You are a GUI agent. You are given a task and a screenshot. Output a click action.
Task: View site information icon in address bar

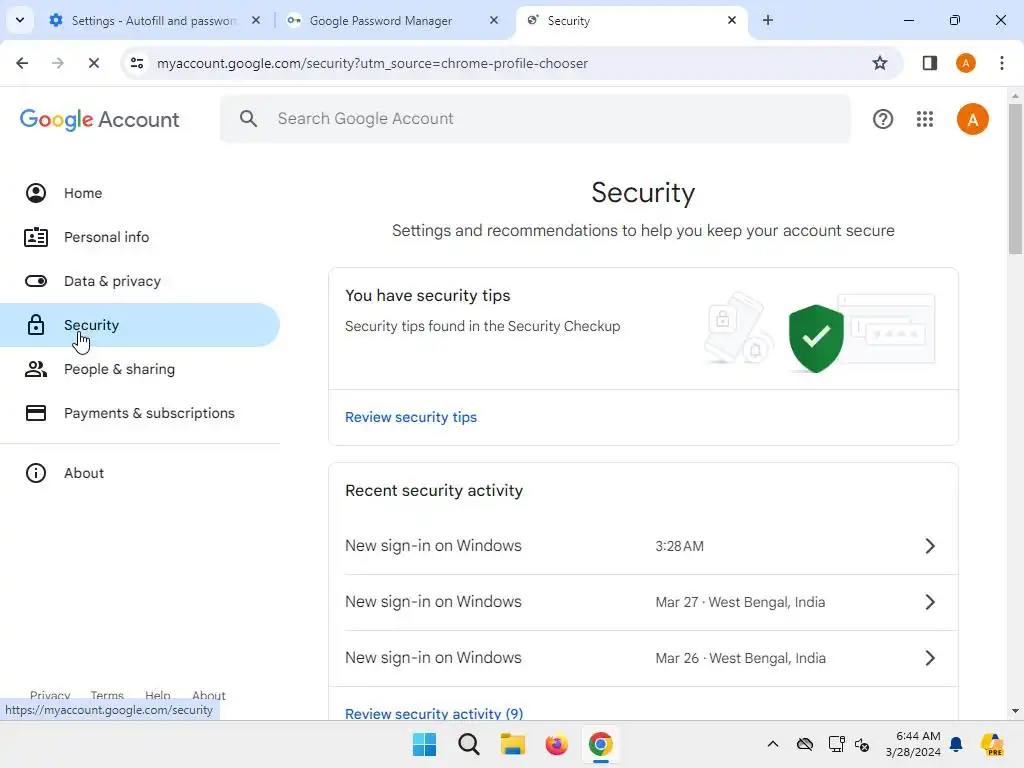tap(137, 63)
